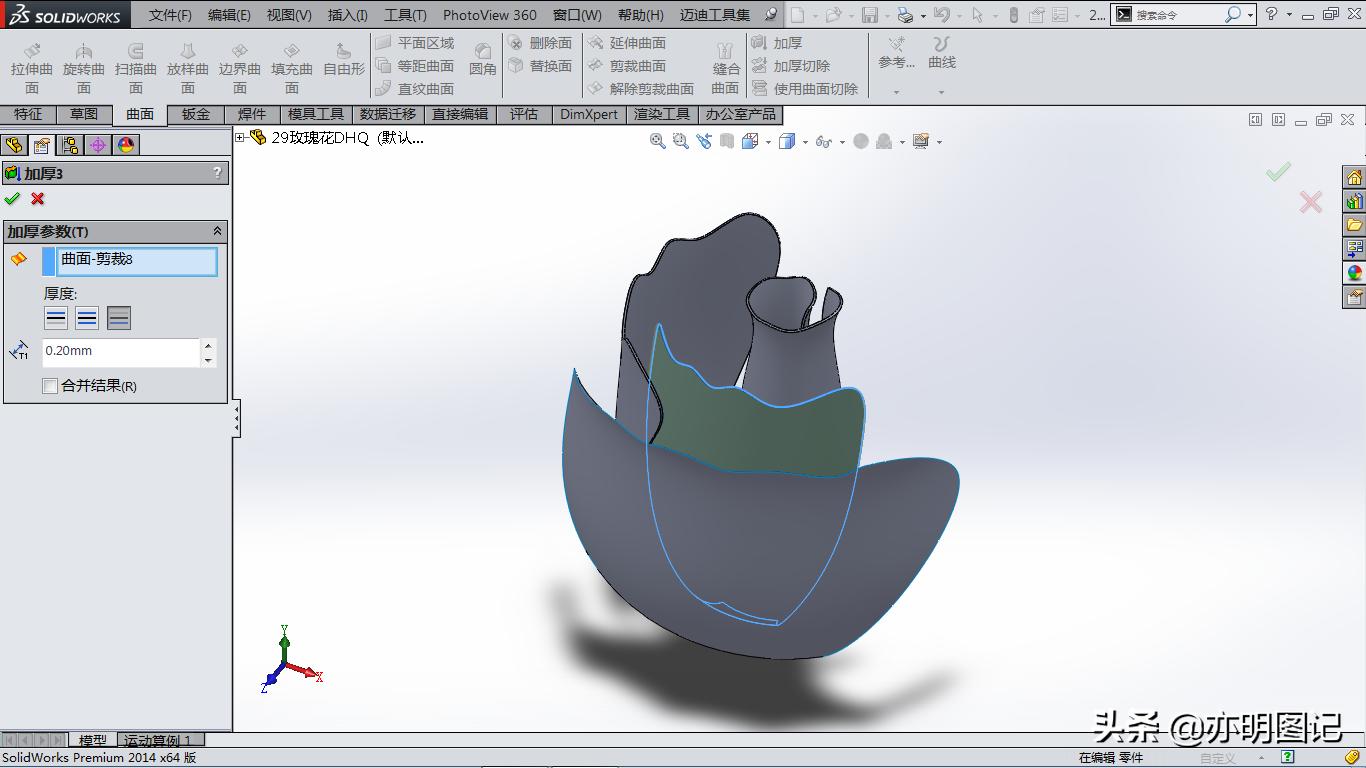Toggle the third thickness side option
The image size is (1366, 768).
[x=120, y=317]
